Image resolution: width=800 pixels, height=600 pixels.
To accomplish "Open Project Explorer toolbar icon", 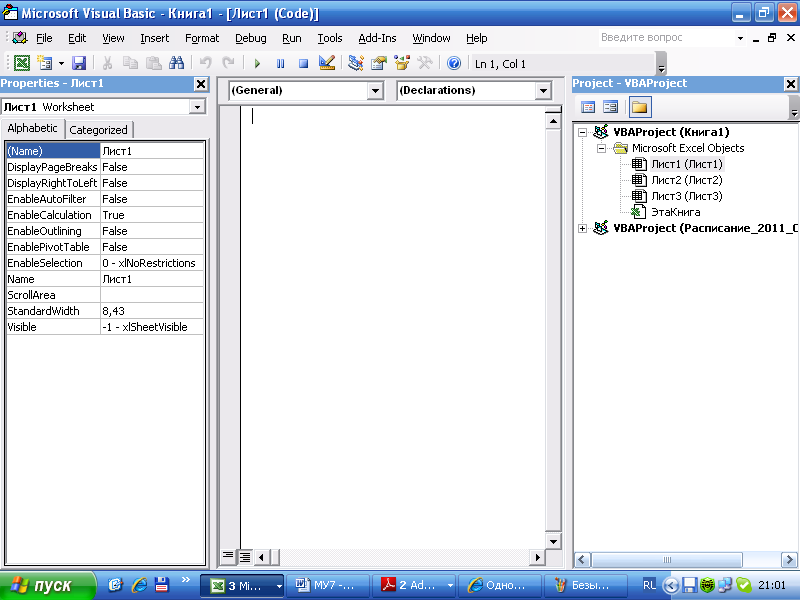I will [x=356, y=63].
